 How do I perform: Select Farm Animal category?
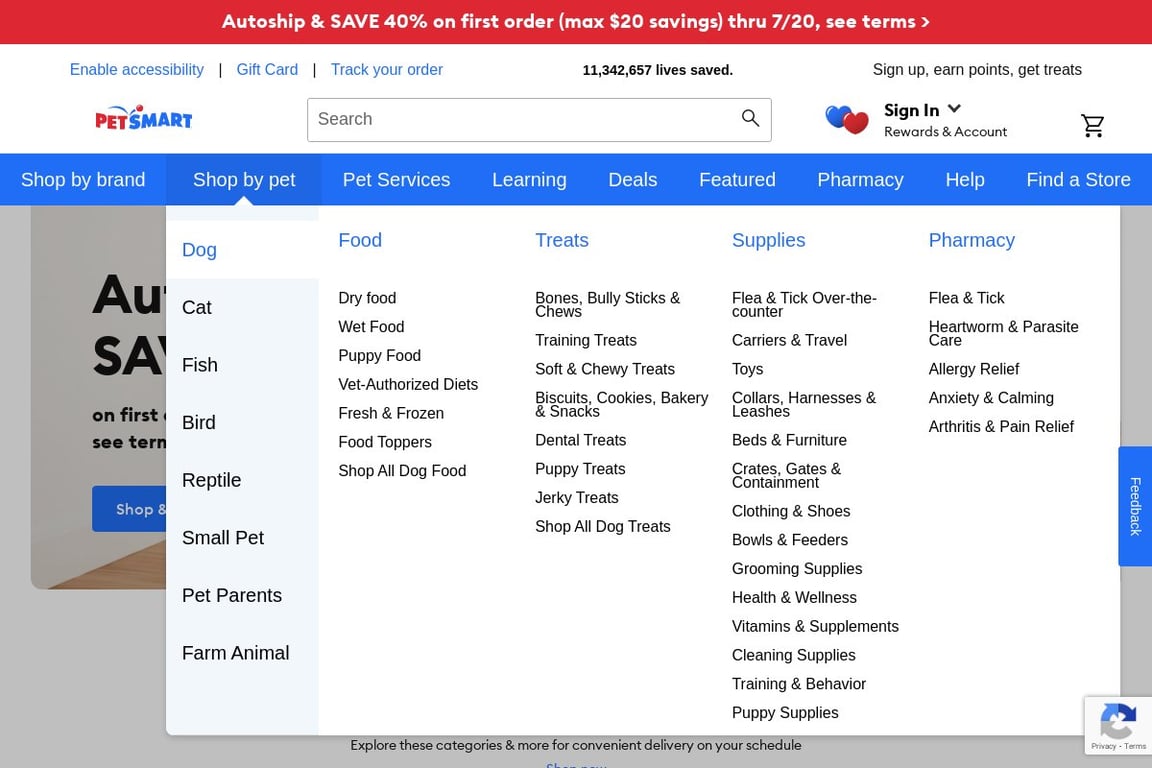(x=242, y=653)
